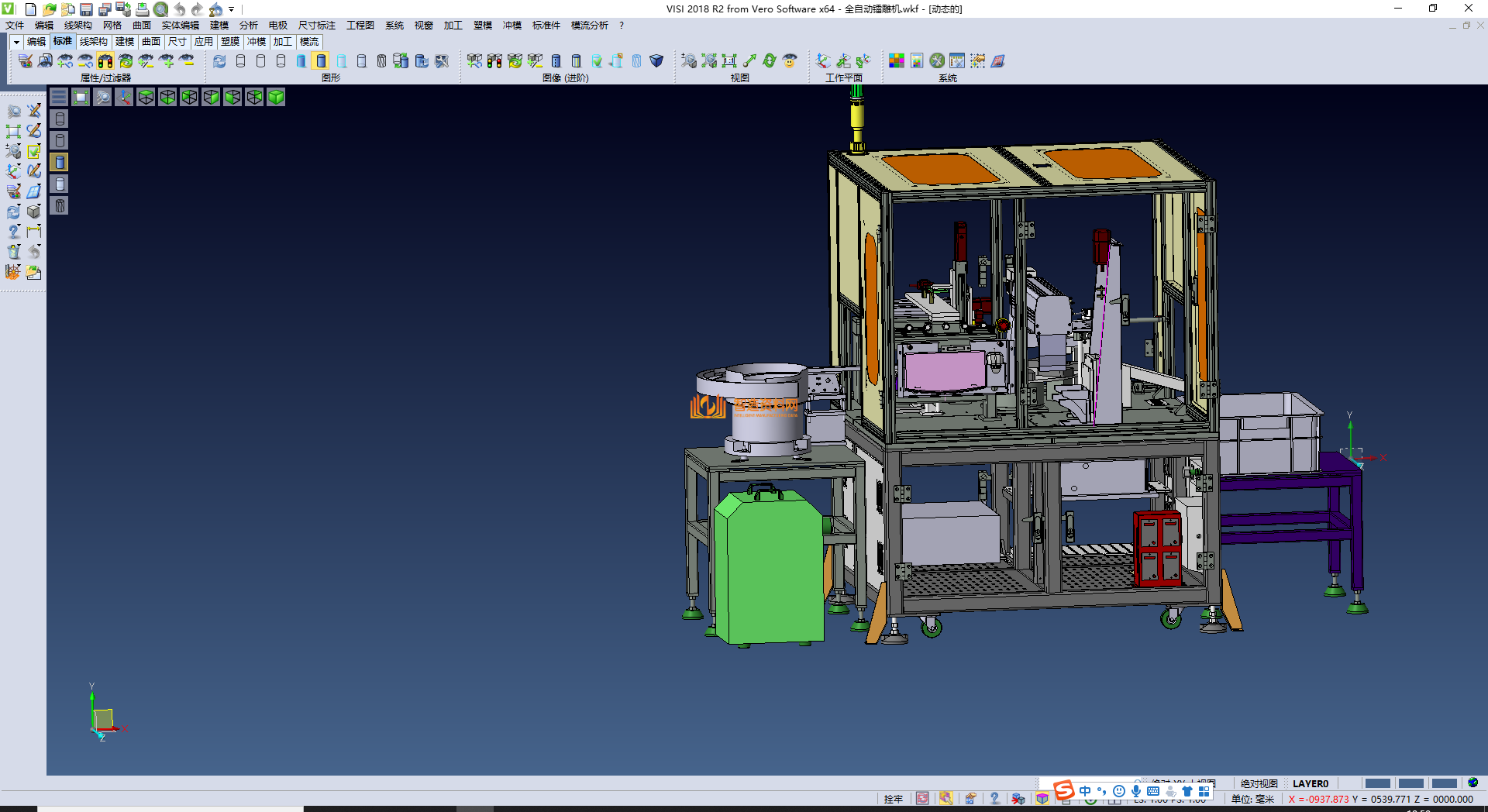
Task: Toggle the selected blue cylinder in viewport sidebar
Action: pyautogui.click(x=60, y=162)
